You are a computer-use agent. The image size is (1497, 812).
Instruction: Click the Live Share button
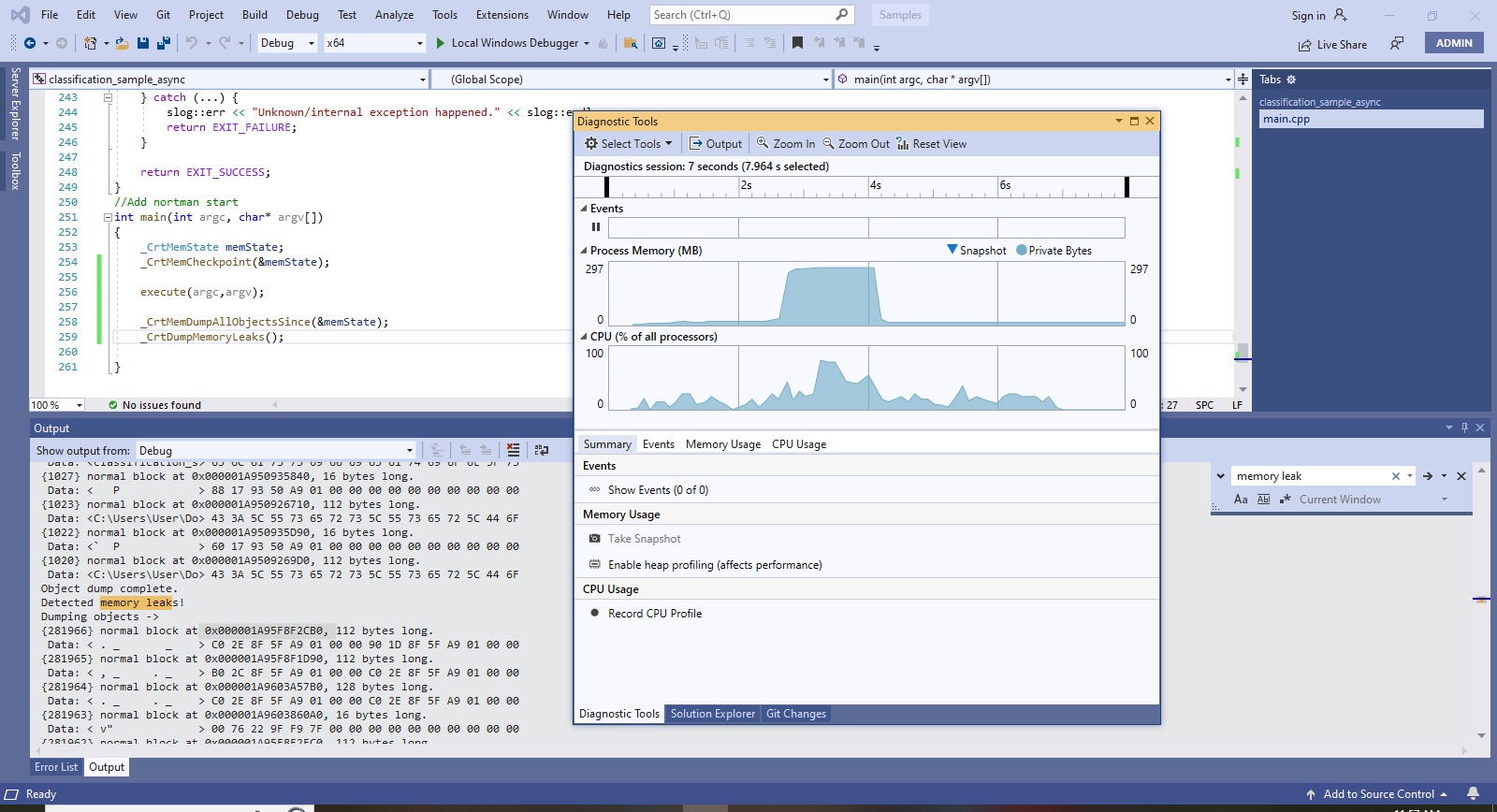[x=1332, y=45]
